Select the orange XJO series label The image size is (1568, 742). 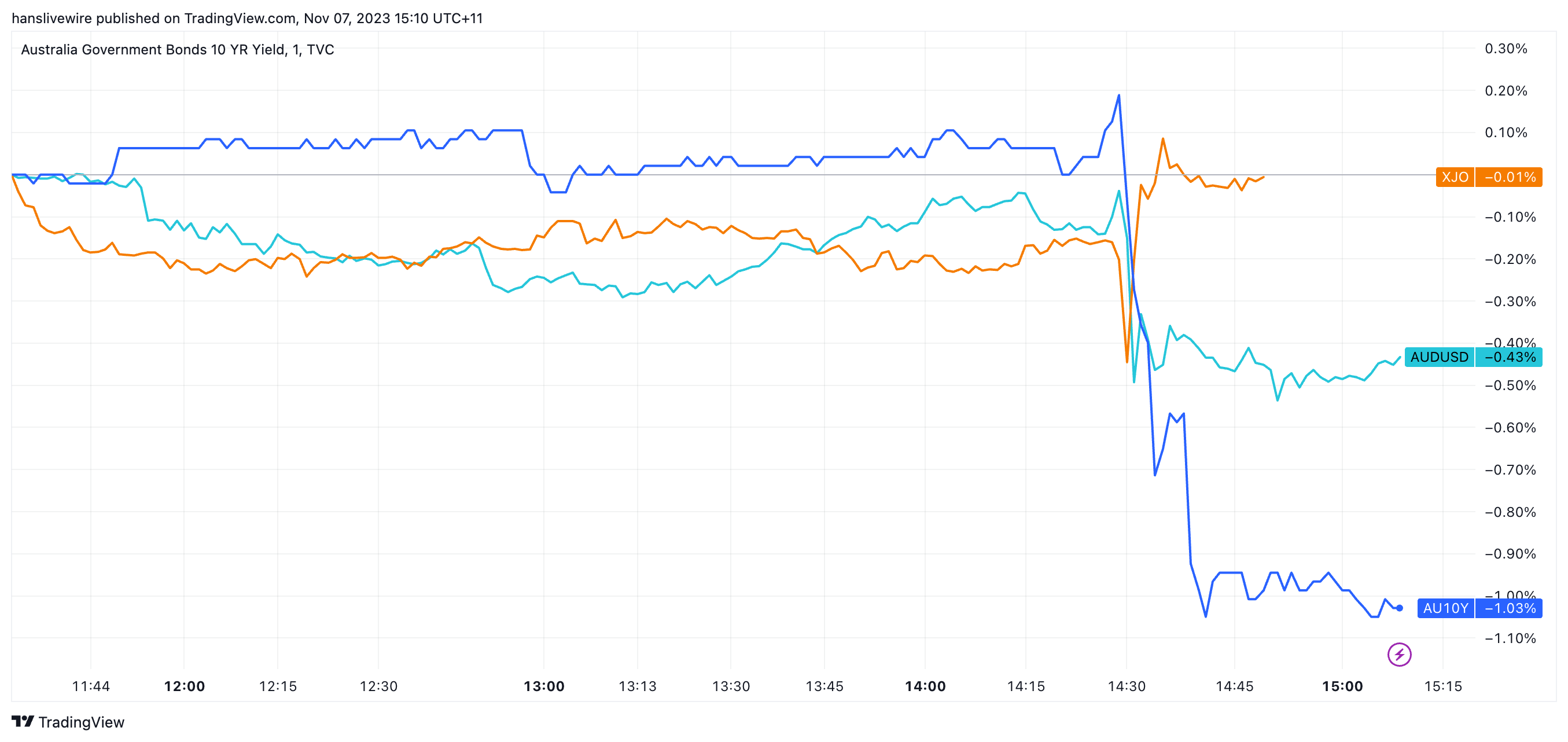[x=1455, y=177]
